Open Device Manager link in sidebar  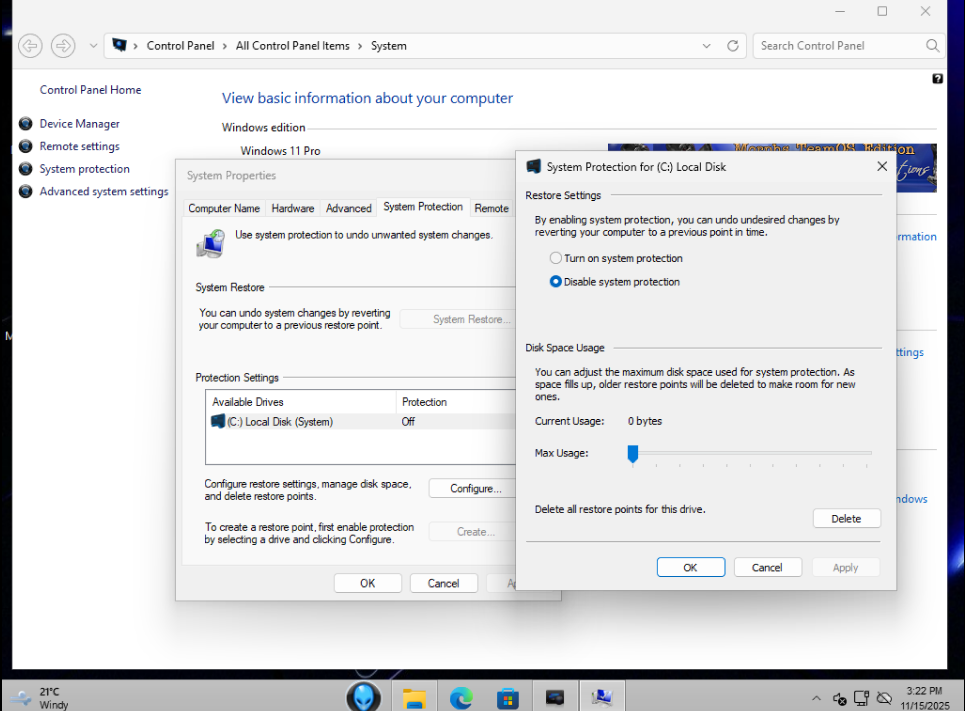pos(79,124)
